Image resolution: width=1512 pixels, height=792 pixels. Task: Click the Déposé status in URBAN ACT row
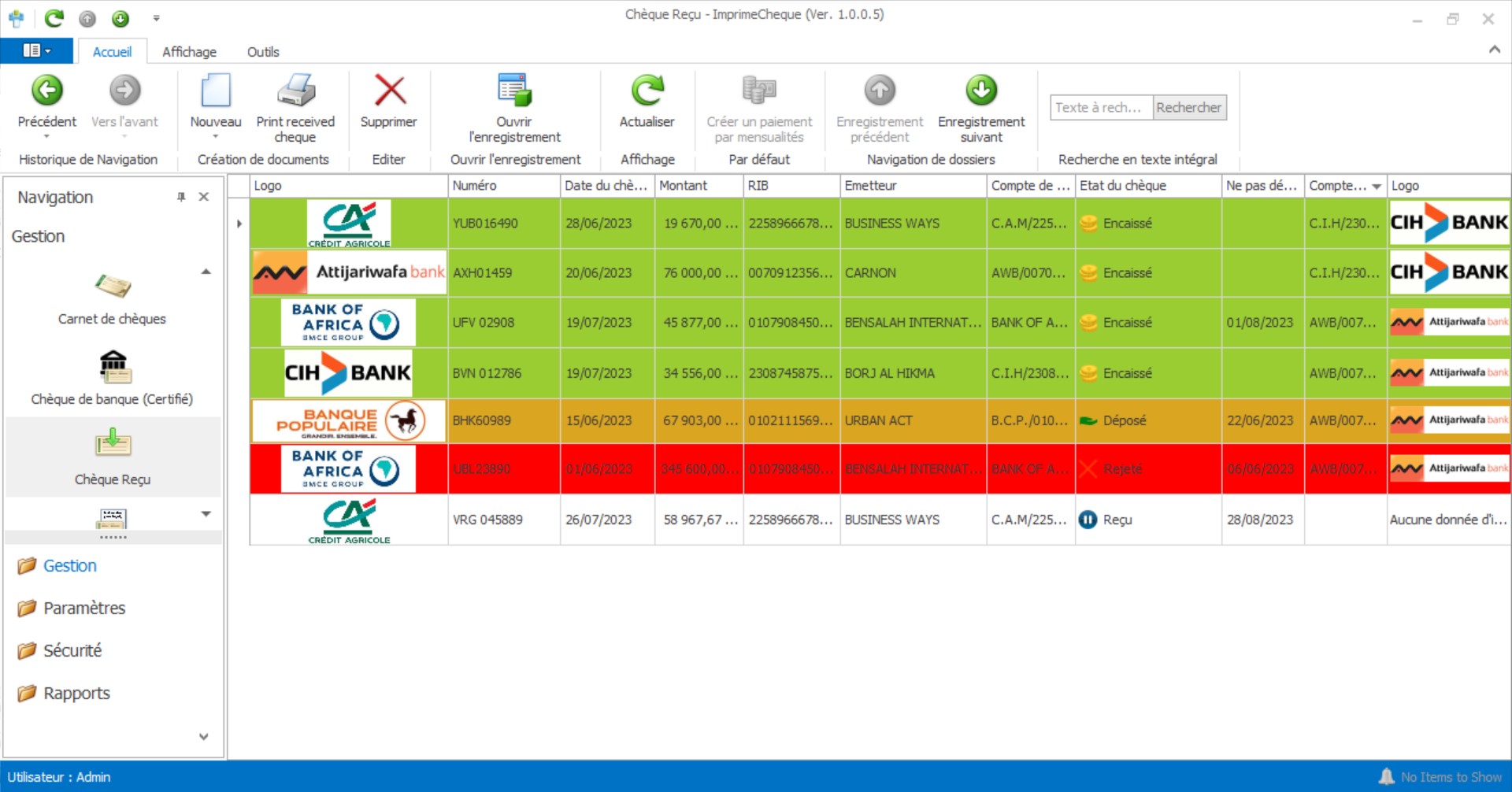1148,421
